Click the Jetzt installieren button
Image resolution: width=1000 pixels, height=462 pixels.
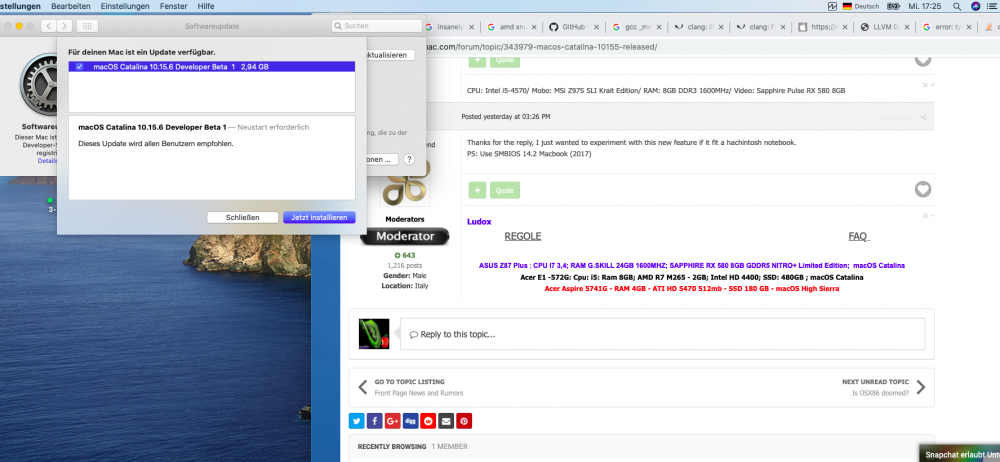coord(319,218)
